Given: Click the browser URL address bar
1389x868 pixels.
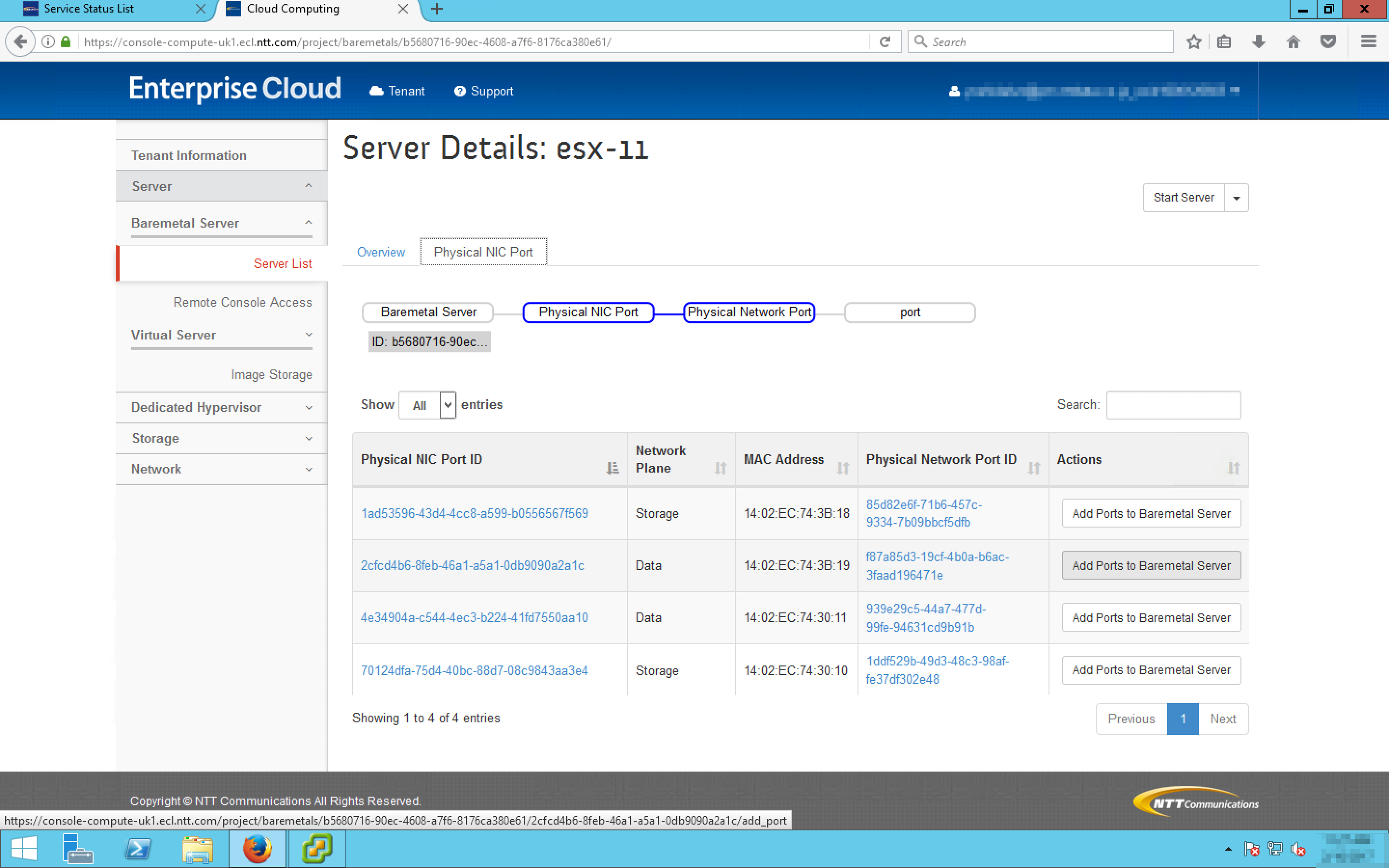Looking at the screenshot, I should click(x=474, y=42).
